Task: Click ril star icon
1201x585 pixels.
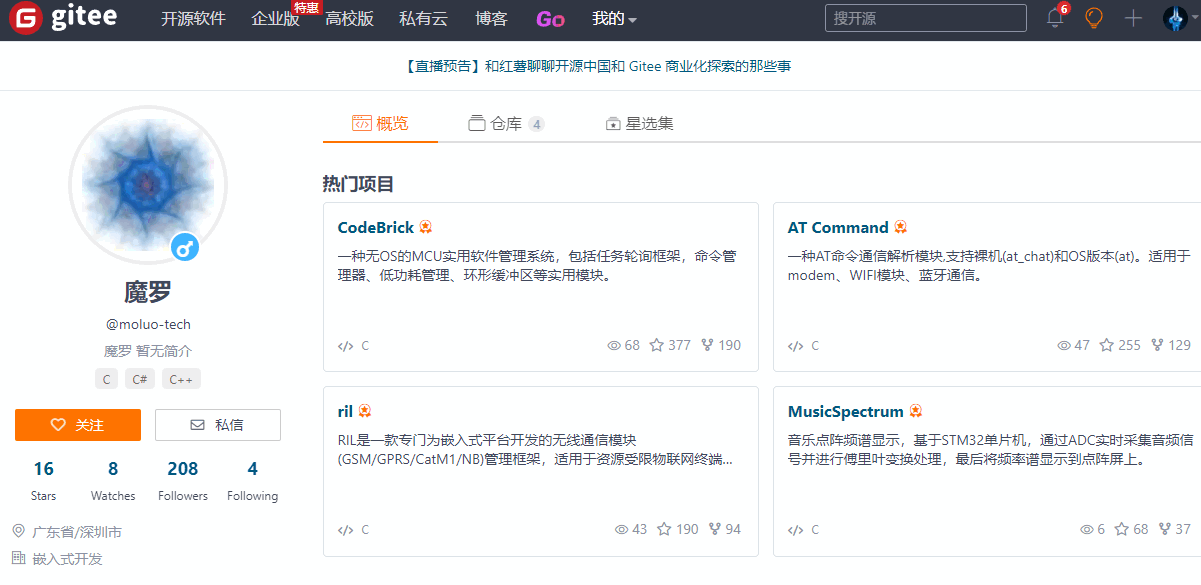Action: click(x=665, y=529)
